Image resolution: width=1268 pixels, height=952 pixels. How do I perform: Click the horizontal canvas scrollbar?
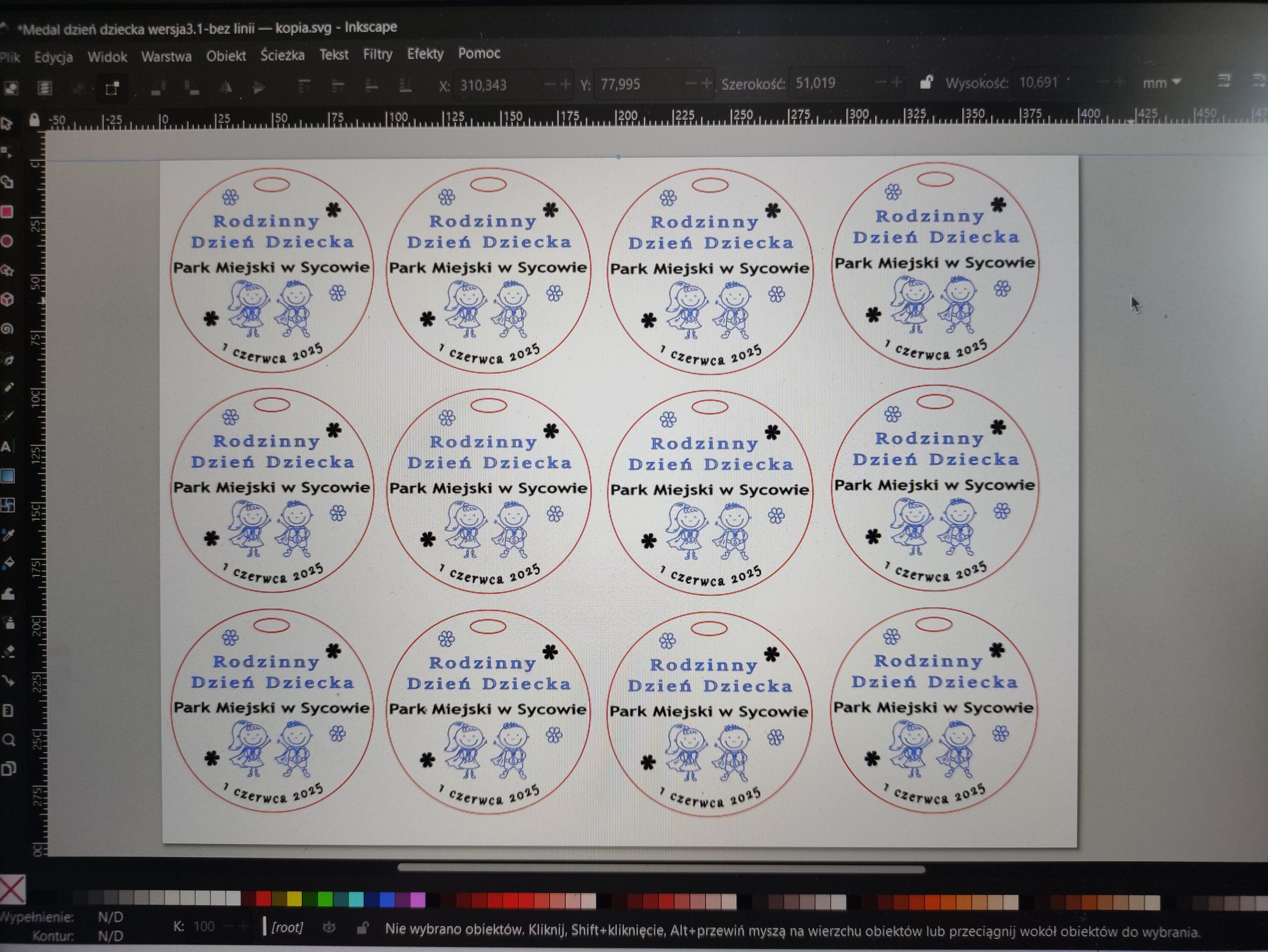click(x=661, y=869)
